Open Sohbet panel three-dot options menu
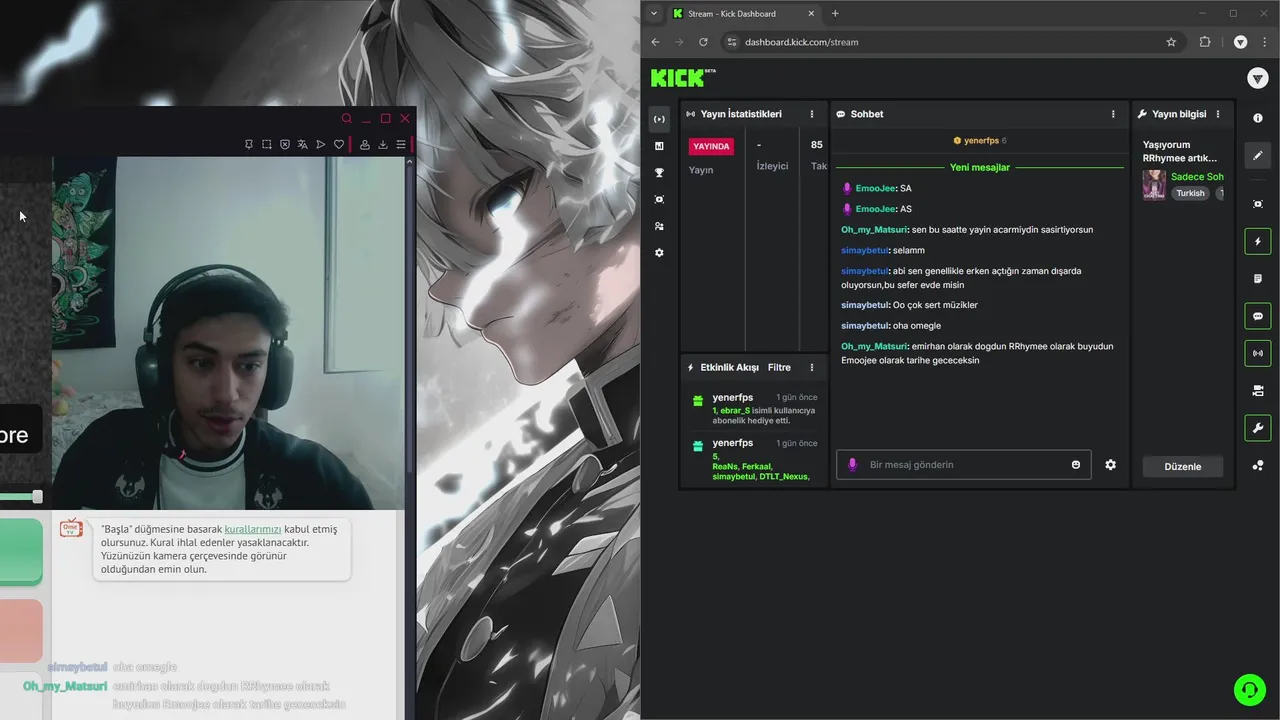This screenshot has height=720, width=1280. pos(1113,114)
